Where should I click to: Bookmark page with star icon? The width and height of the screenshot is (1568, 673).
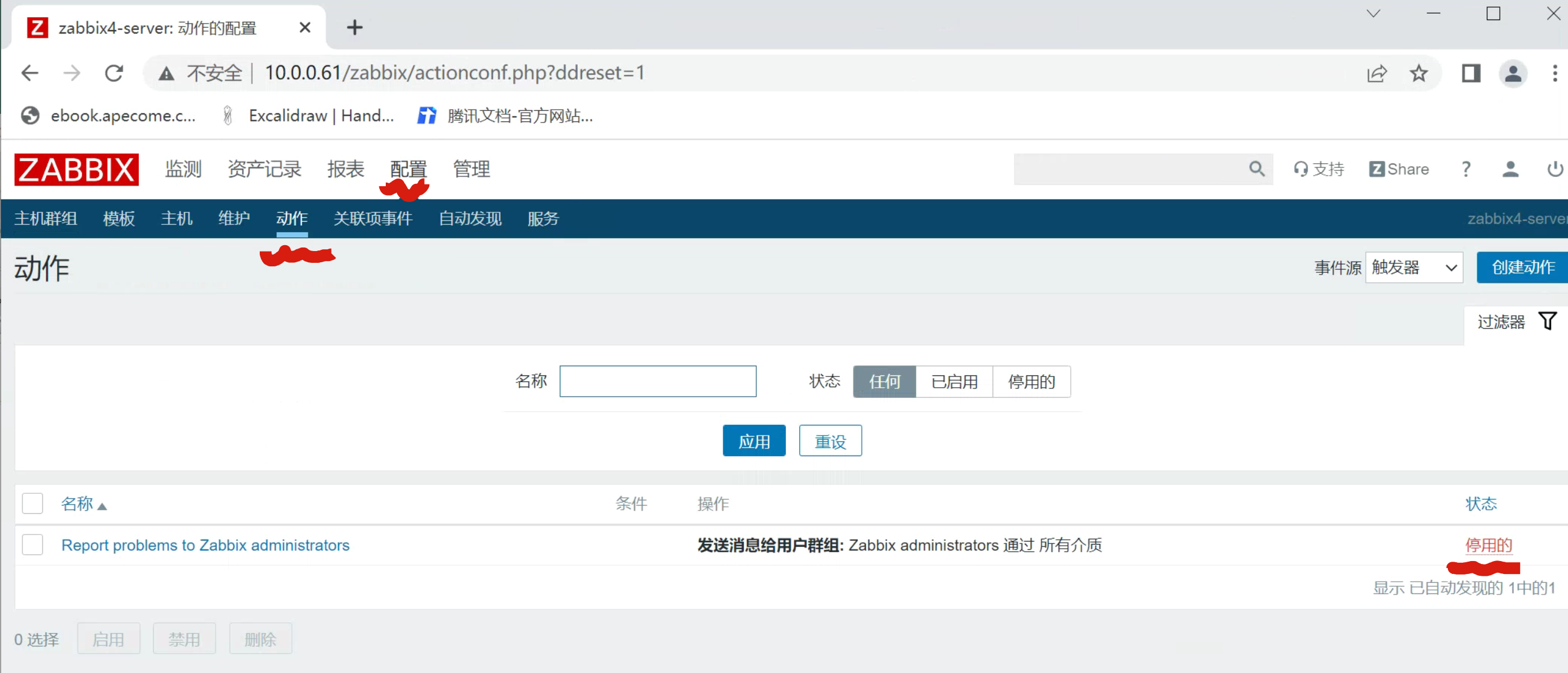point(1418,73)
